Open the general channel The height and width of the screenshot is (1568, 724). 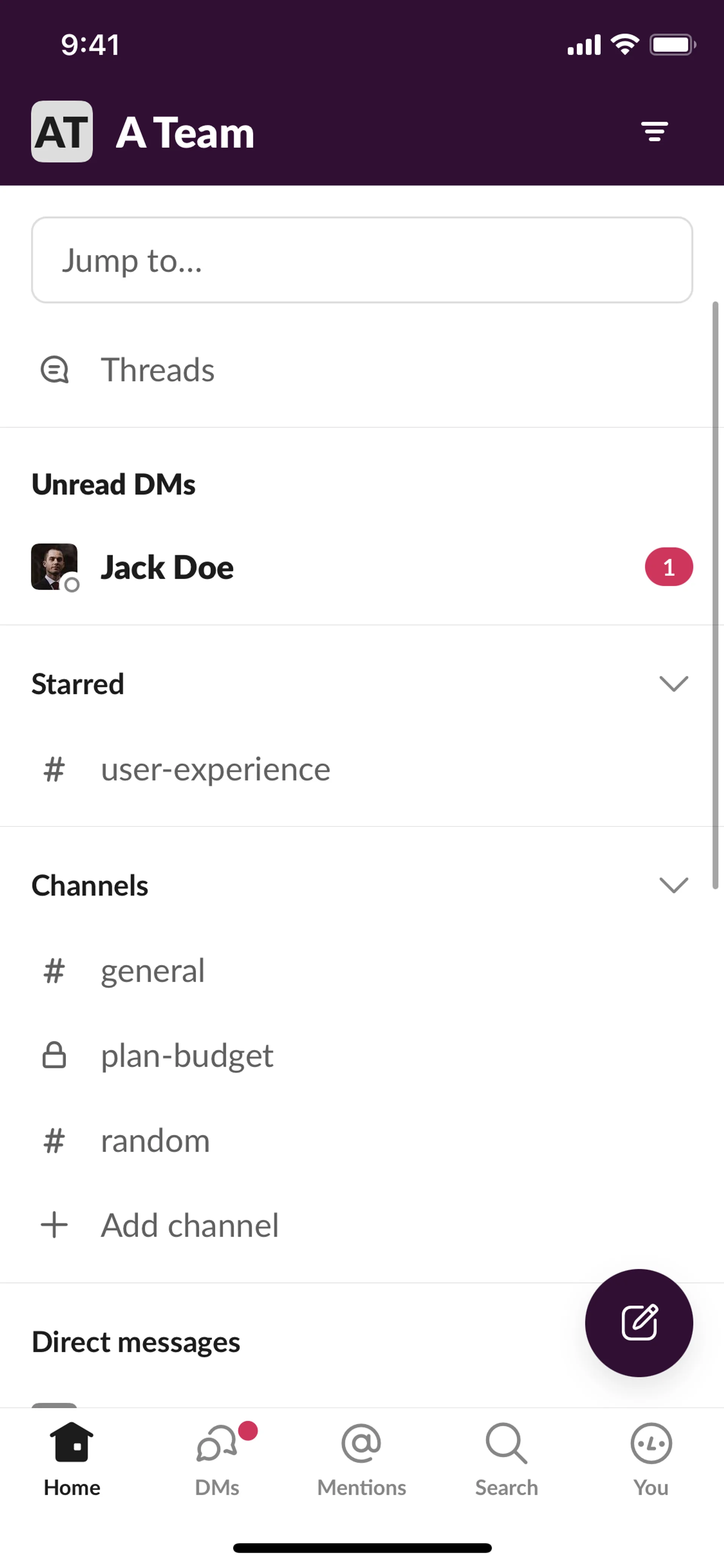click(152, 970)
